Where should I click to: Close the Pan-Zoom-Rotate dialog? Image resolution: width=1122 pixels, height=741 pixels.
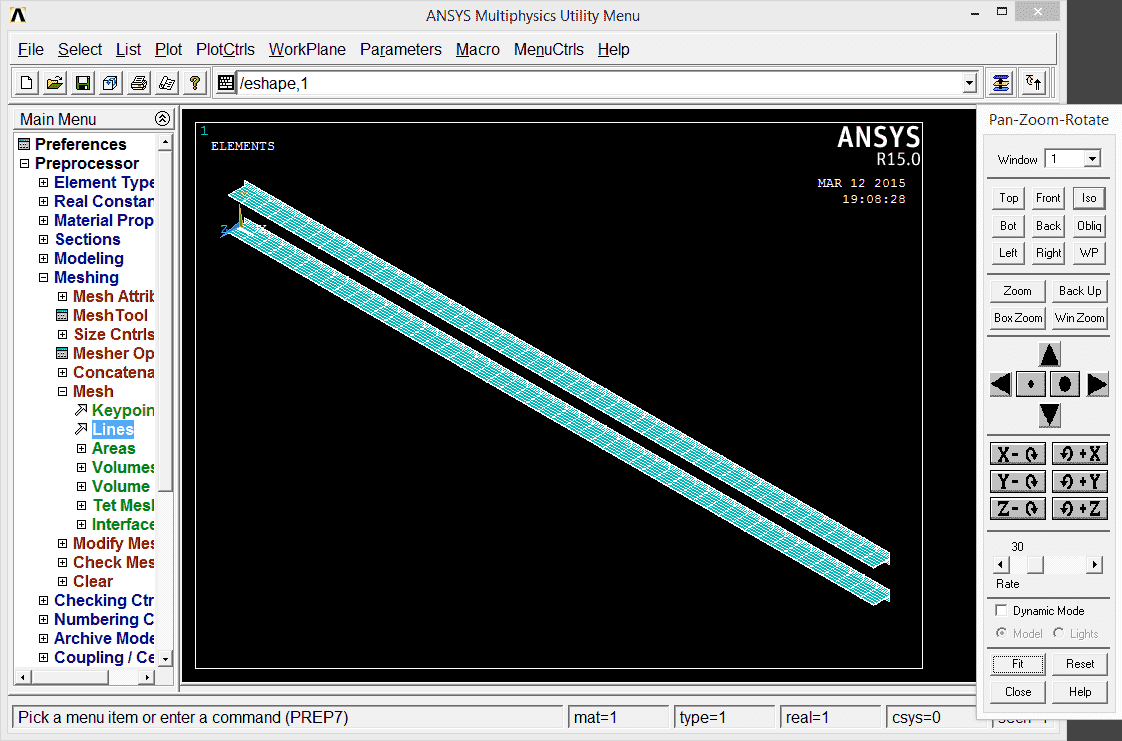(x=1018, y=692)
